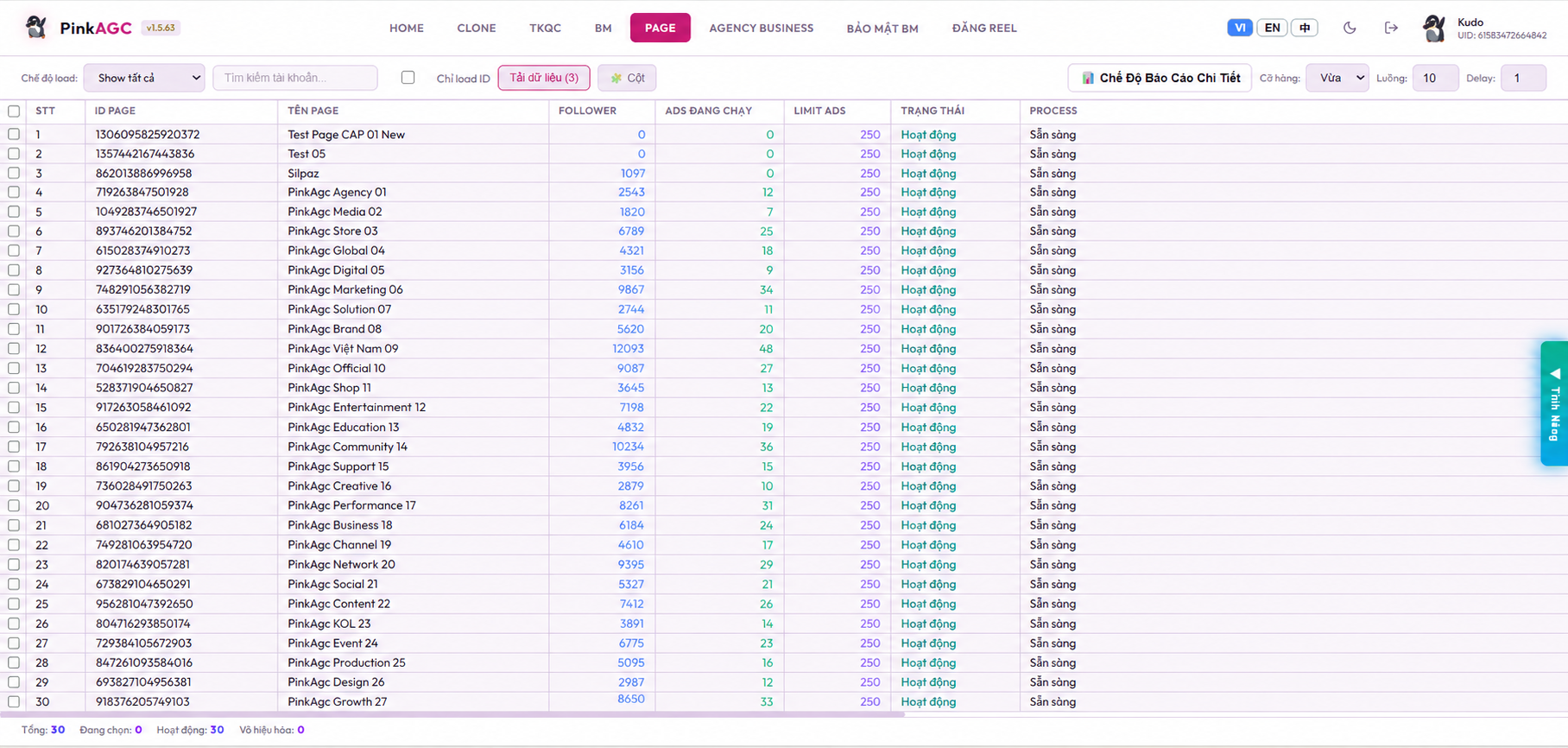Viewport: 1568px width, 748px height.
Task: Expand the Tính Năng side panel
Action: tap(1554, 403)
